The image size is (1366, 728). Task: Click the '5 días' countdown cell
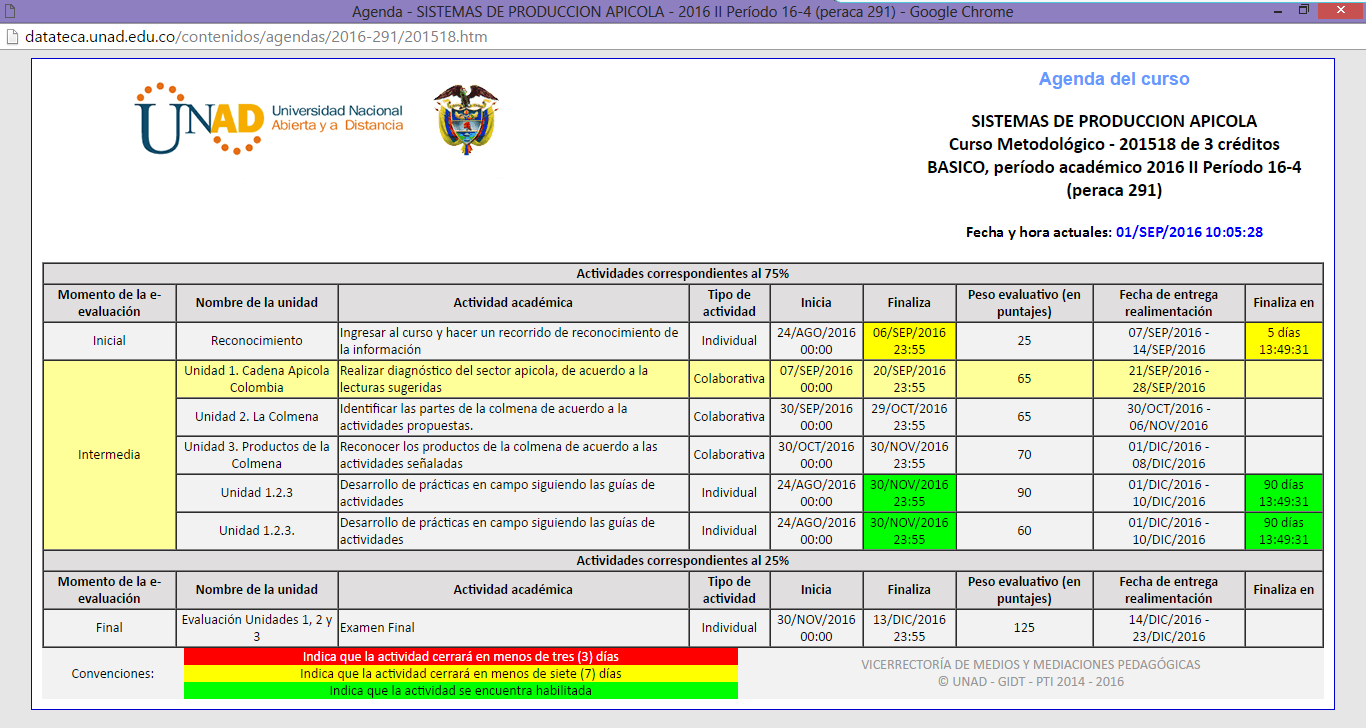click(1283, 341)
